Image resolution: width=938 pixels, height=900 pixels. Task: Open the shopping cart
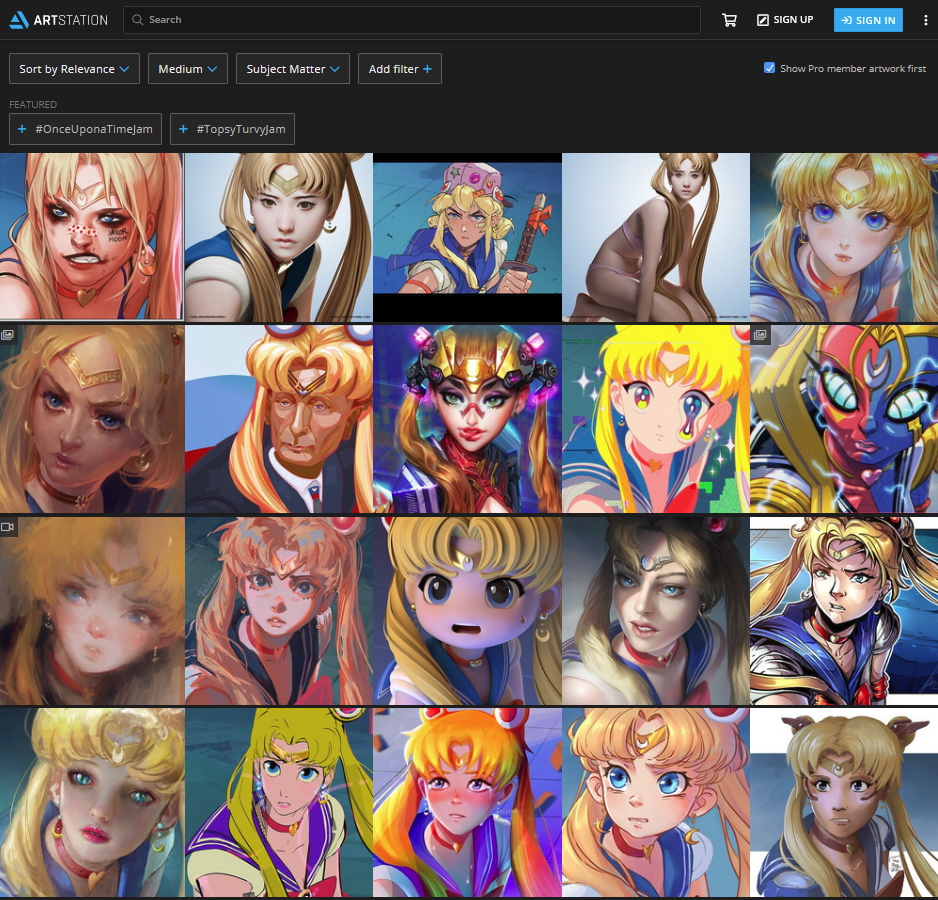[x=729, y=19]
